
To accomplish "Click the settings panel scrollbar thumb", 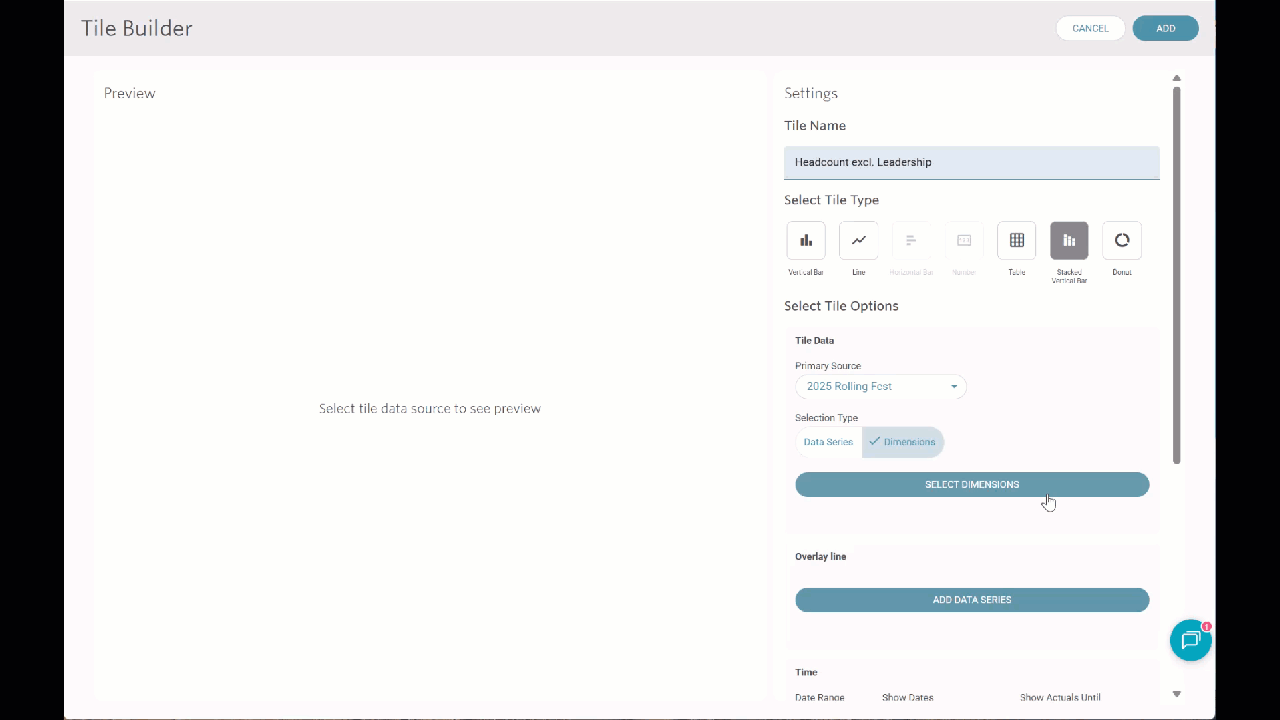I will (x=1176, y=275).
